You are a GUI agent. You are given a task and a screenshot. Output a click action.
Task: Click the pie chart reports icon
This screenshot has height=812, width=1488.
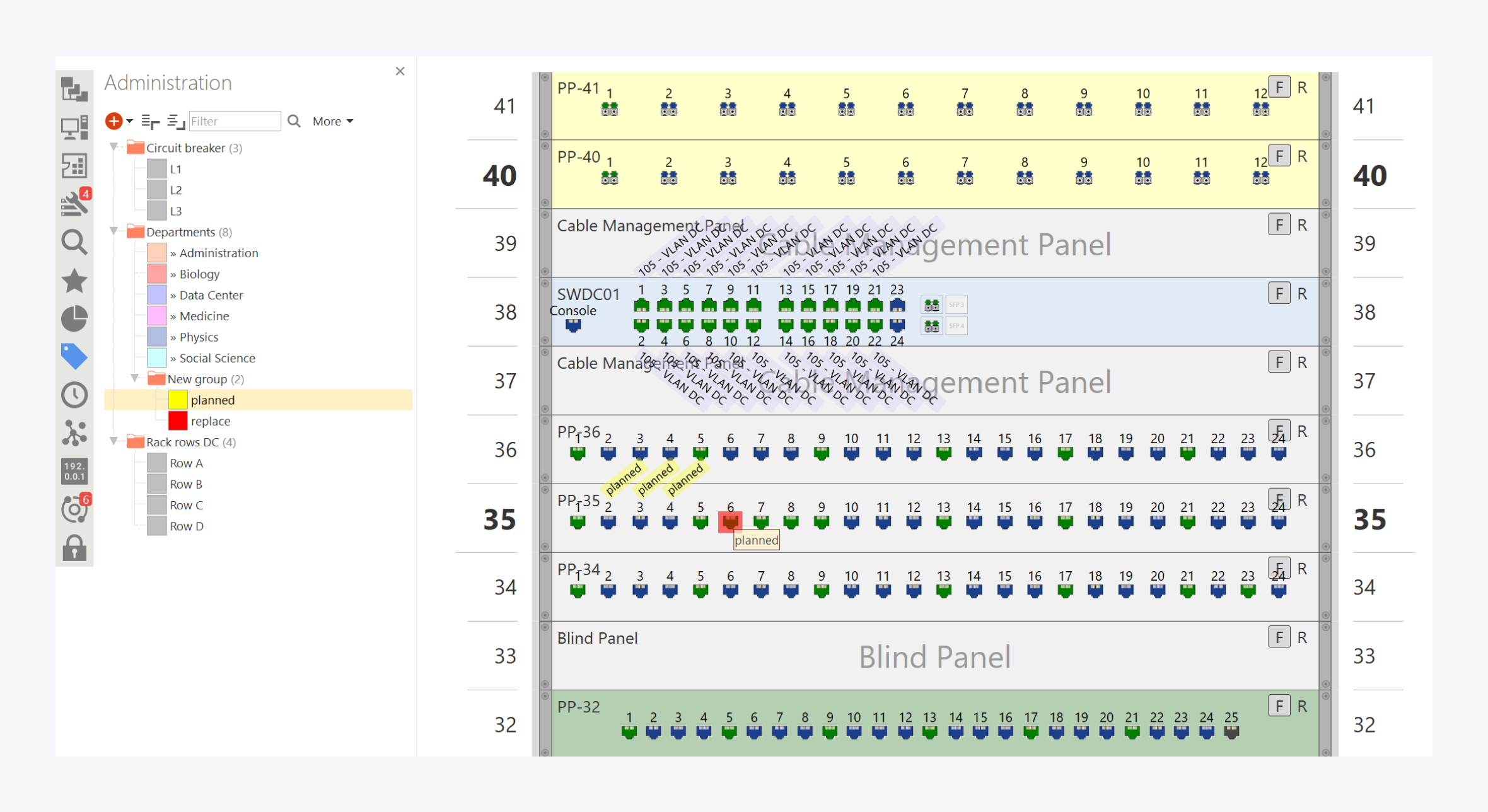[x=74, y=318]
